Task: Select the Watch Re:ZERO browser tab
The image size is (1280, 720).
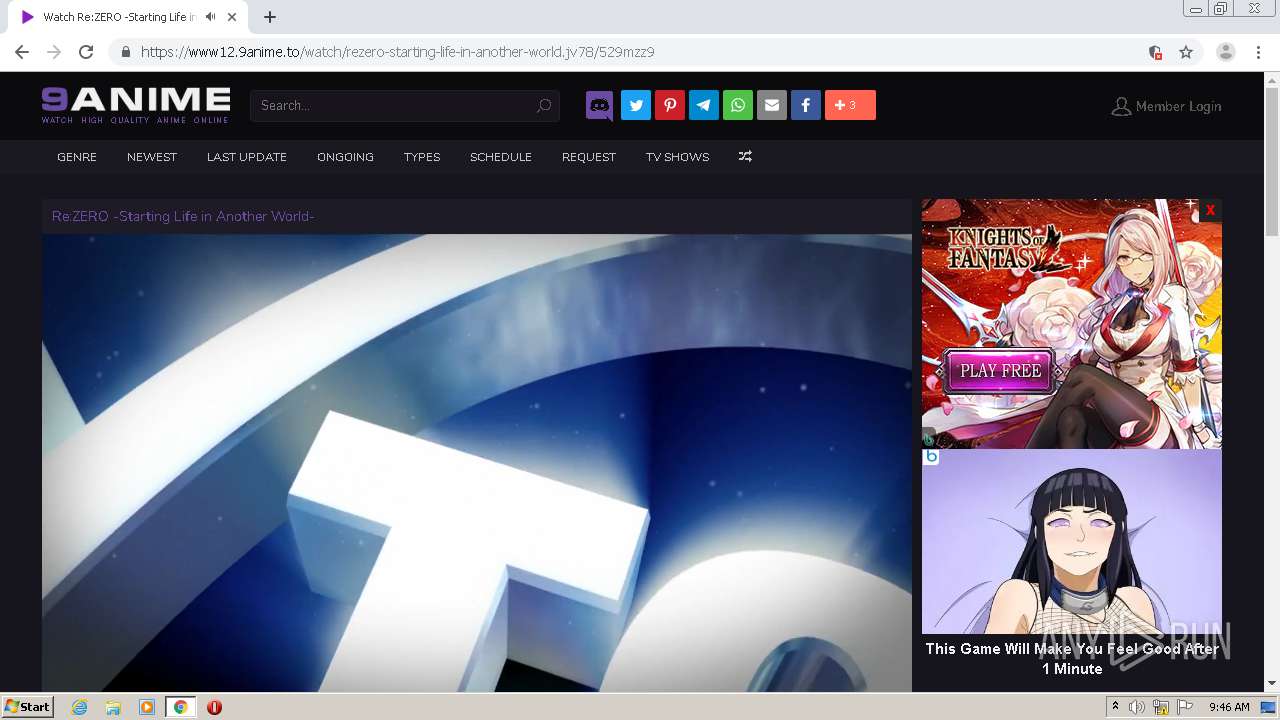Action: (129, 17)
